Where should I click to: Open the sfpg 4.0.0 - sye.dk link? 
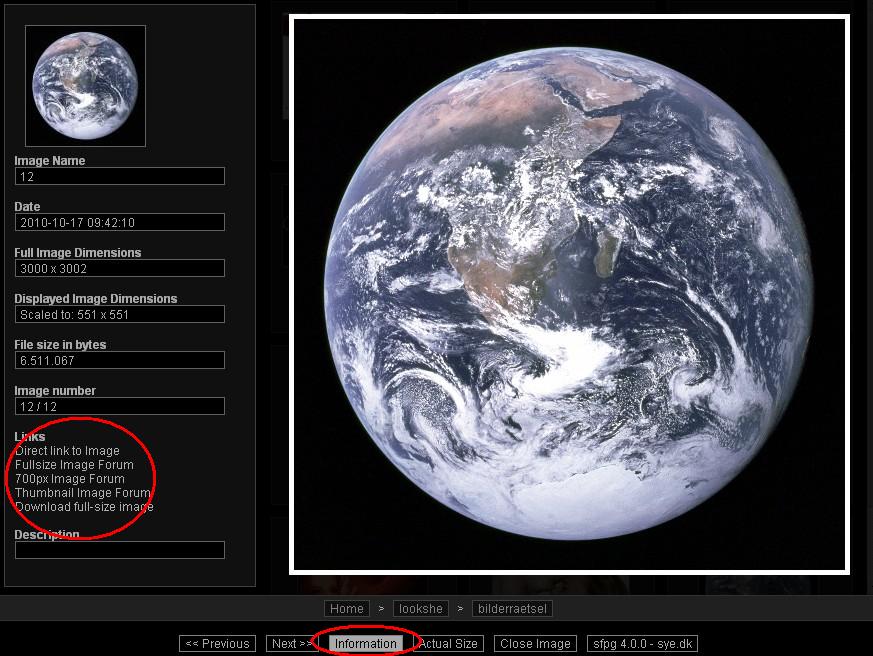643,643
